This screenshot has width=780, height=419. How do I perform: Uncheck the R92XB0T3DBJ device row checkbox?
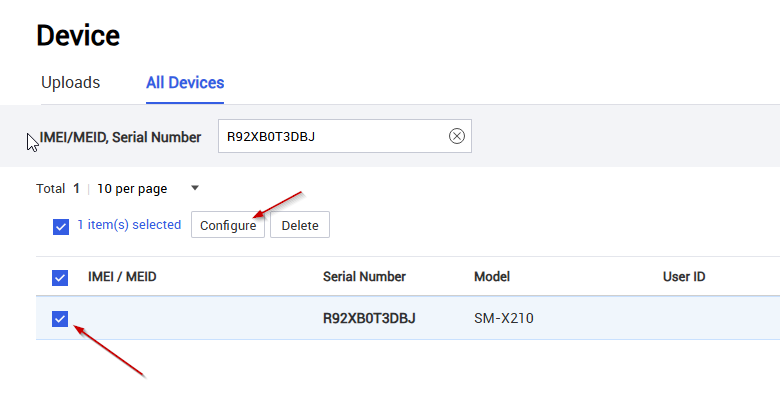tap(60, 318)
